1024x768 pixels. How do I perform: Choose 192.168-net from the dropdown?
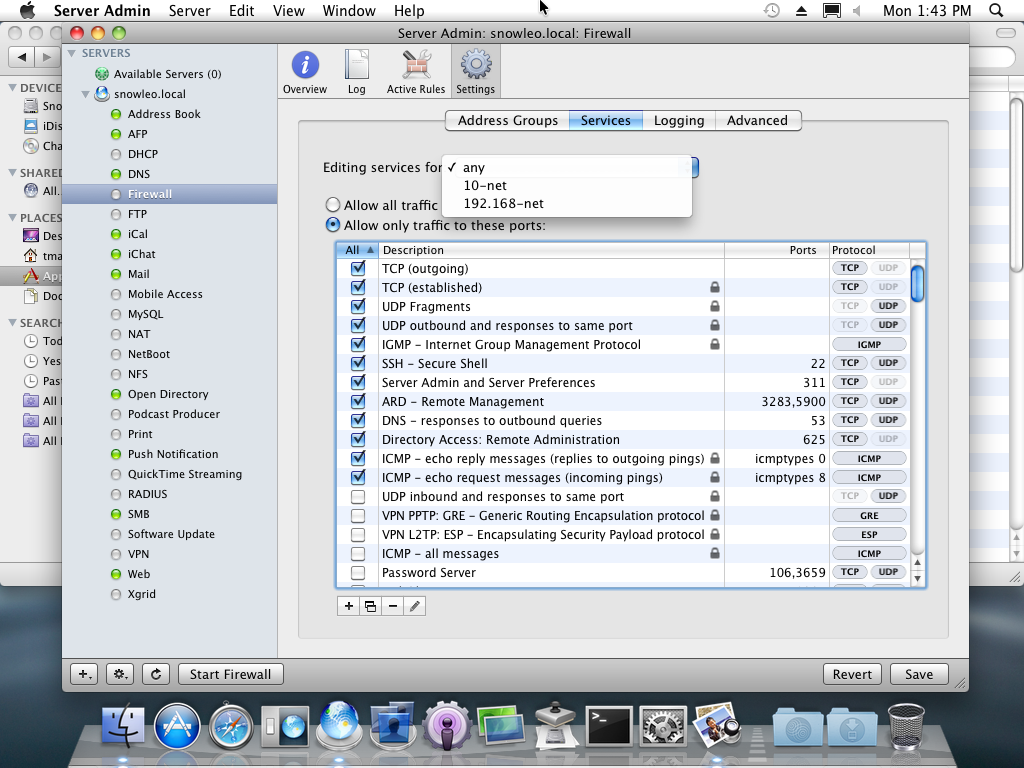(567, 204)
